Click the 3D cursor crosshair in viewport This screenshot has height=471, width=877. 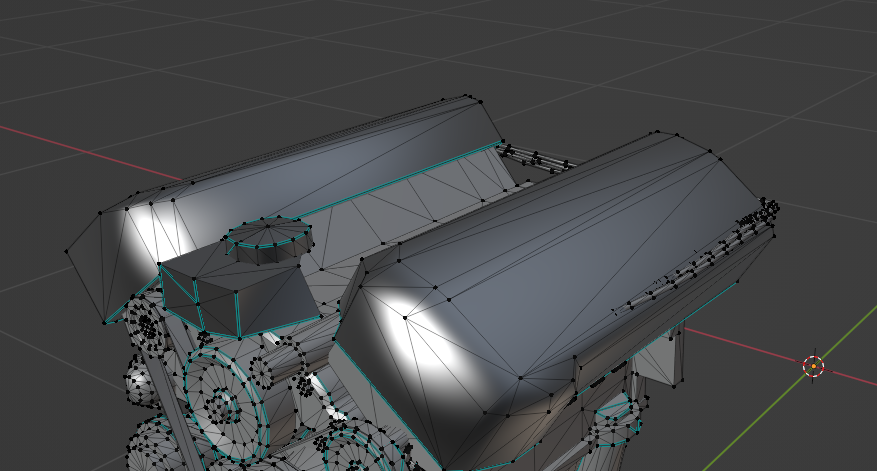[x=813, y=366]
